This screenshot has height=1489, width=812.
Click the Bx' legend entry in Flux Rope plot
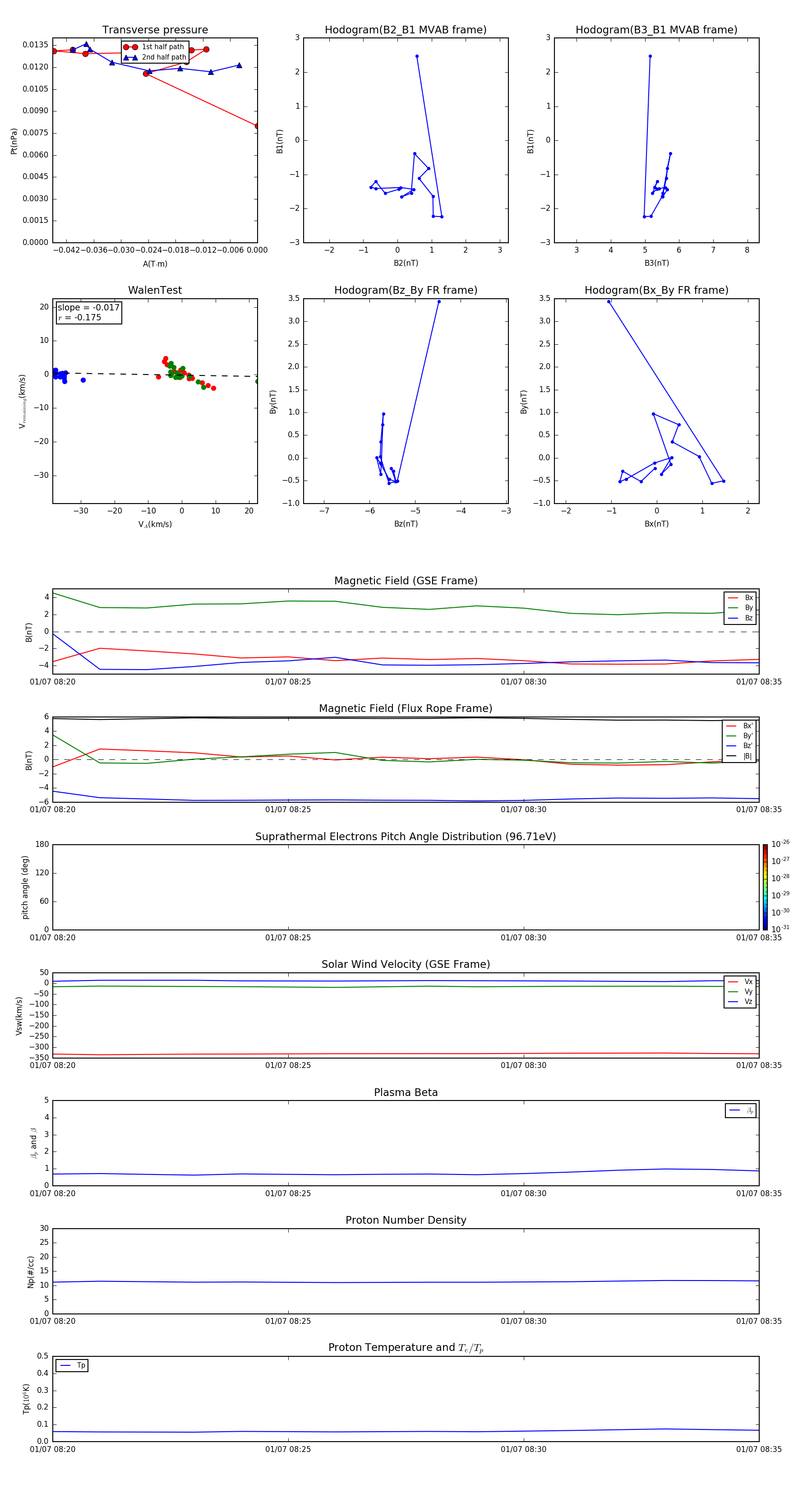740,726
